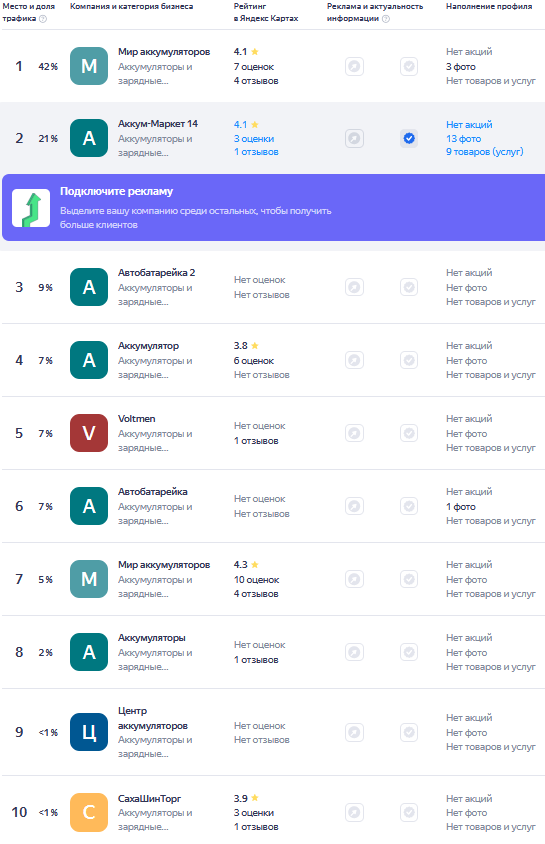Open the 3 оценки link for Аккум-Маркет 14
The width and height of the screenshot is (545, 844).
254,138
